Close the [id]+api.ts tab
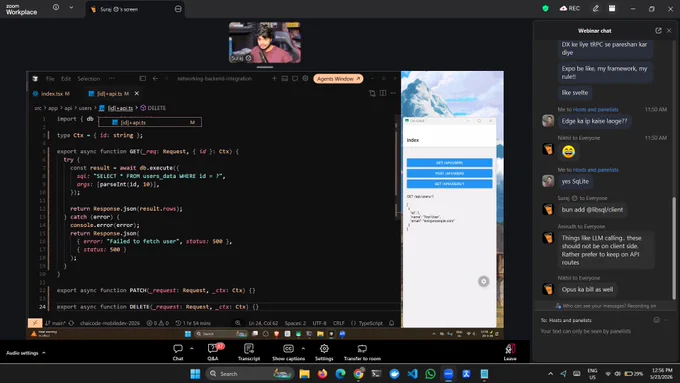Image resolution: width=680 pixels, height=383 pixels. tap(137, 93)
